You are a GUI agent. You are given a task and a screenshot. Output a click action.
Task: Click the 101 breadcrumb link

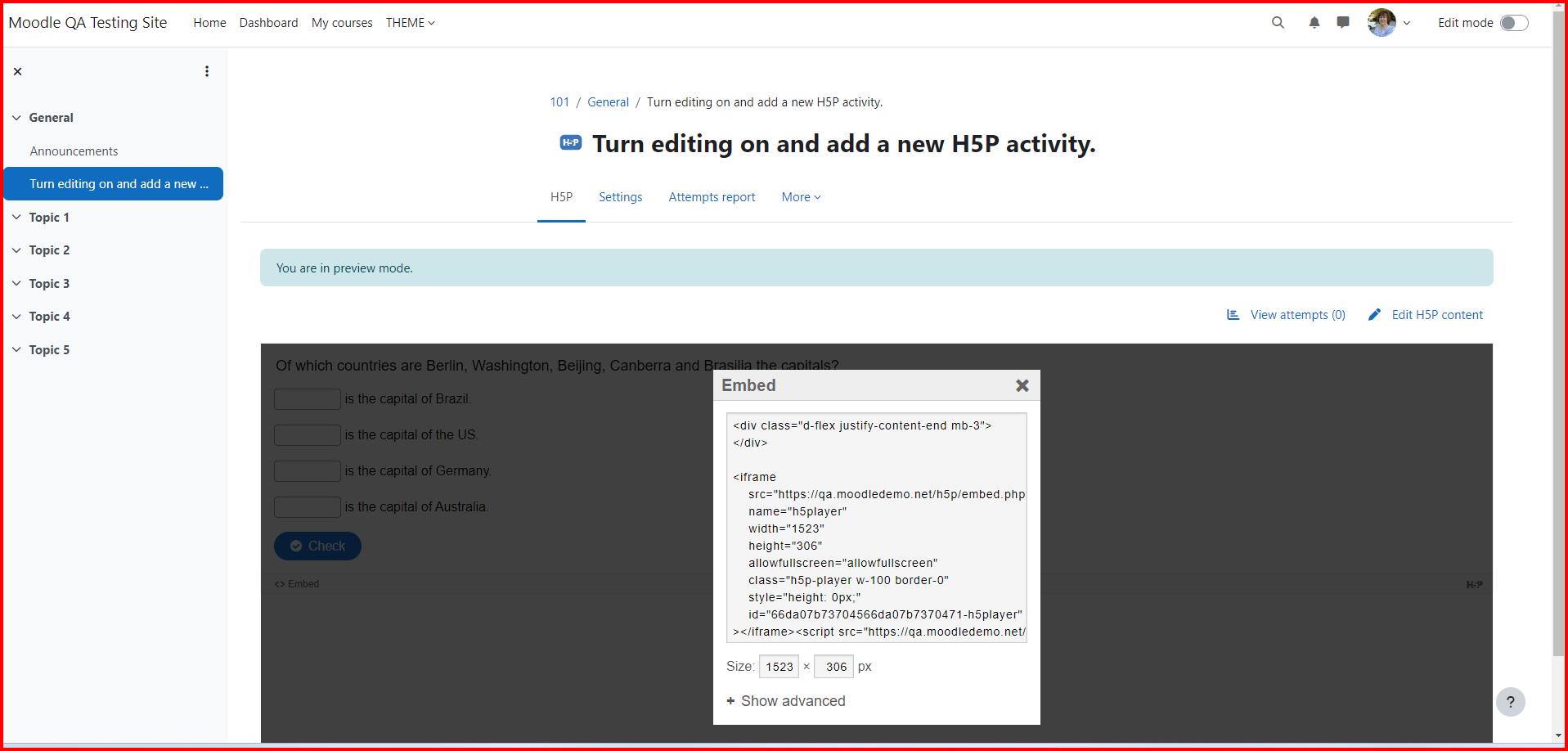click(x=559, y=102)
